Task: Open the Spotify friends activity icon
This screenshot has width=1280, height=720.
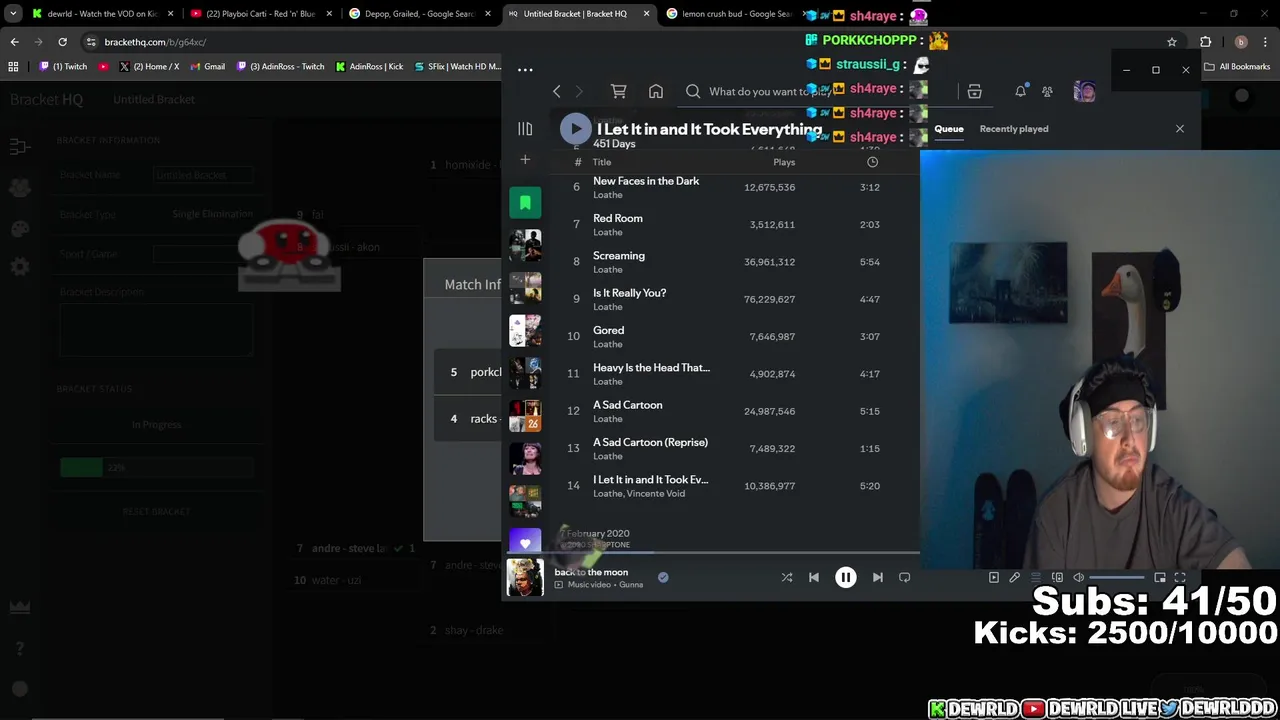Action: click(1047, 91)
